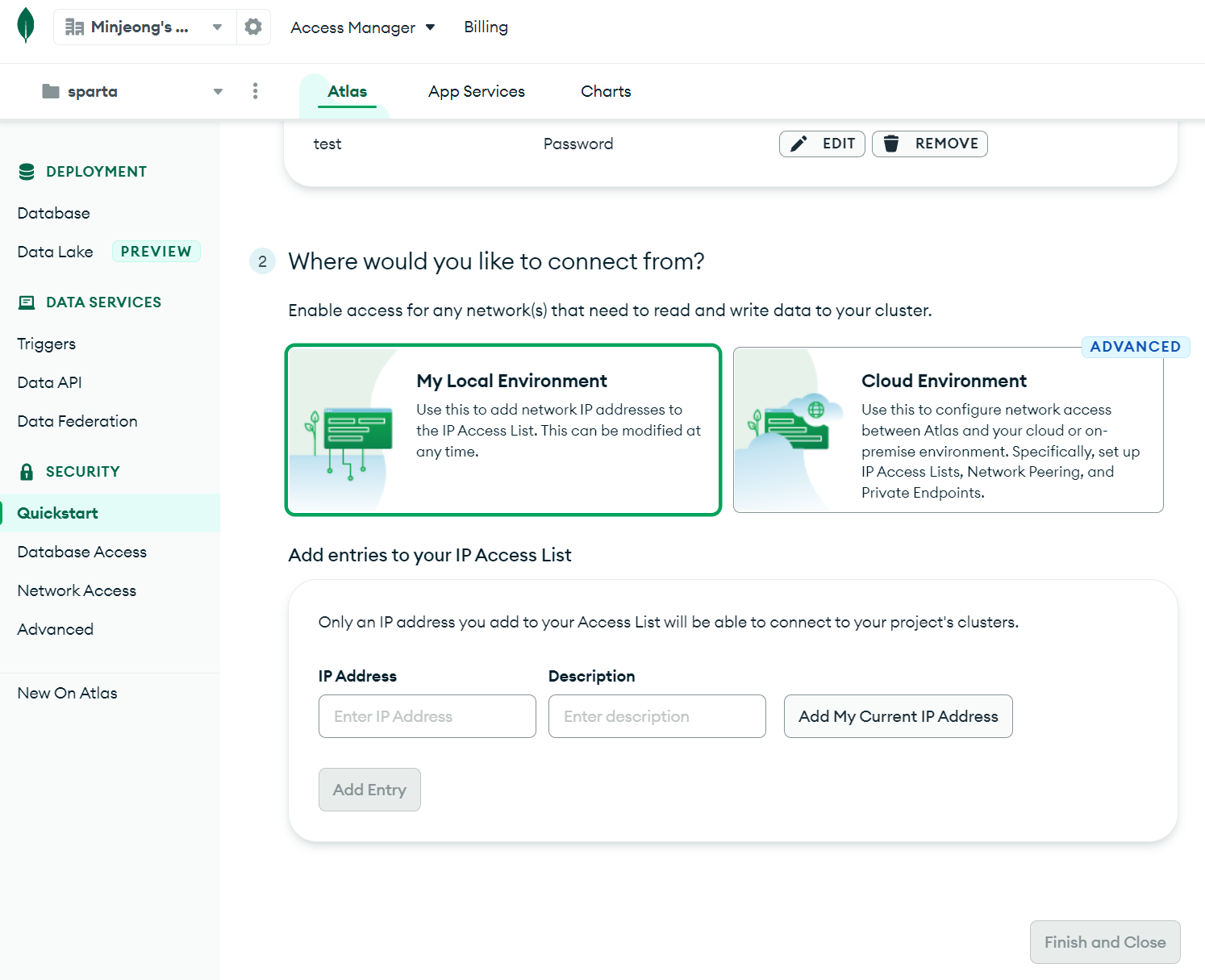
Task: Click the 'test' username text
Action: click(327, 144)
